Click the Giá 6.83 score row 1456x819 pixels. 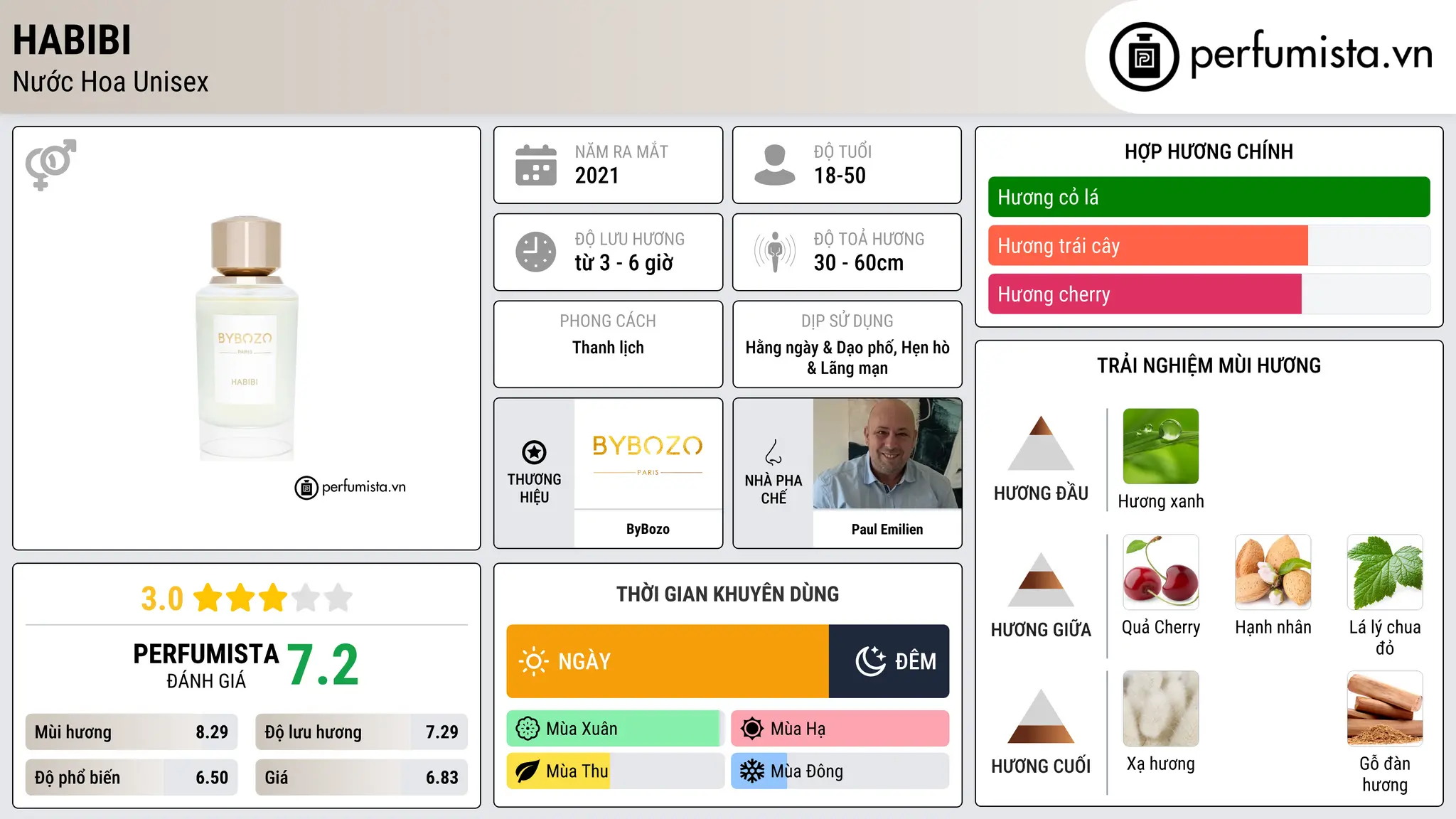[x=362, y=777]
